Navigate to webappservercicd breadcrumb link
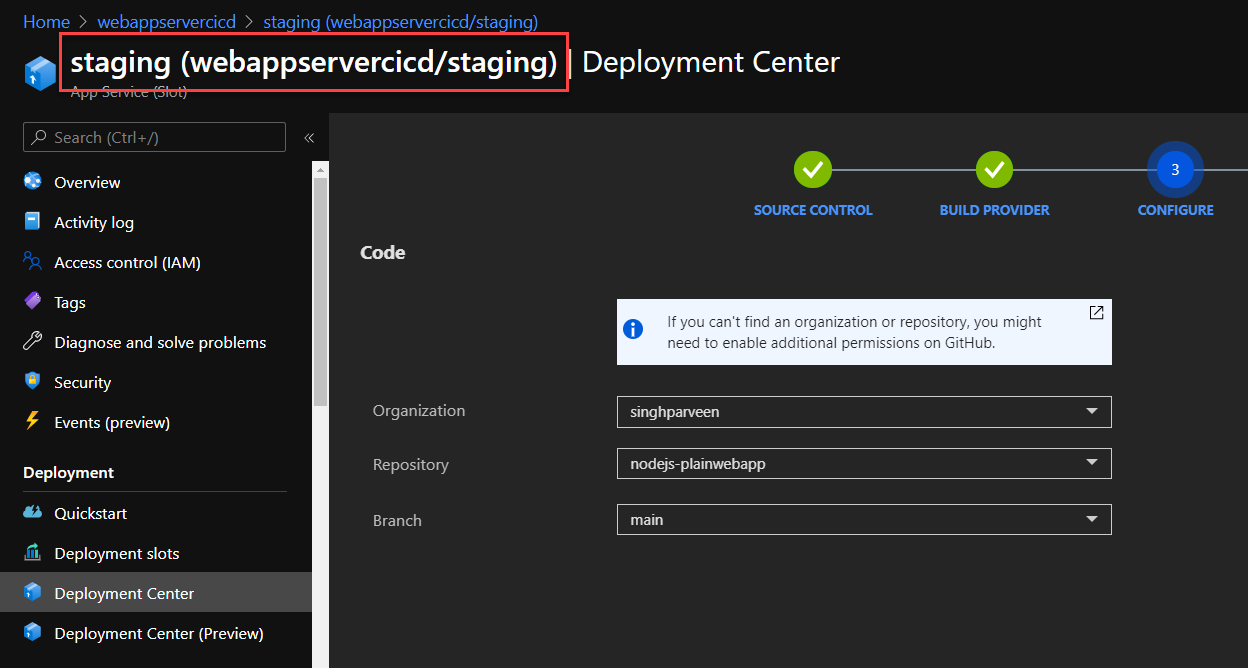This screenshot has height=668, width=1248. point(166,21)
